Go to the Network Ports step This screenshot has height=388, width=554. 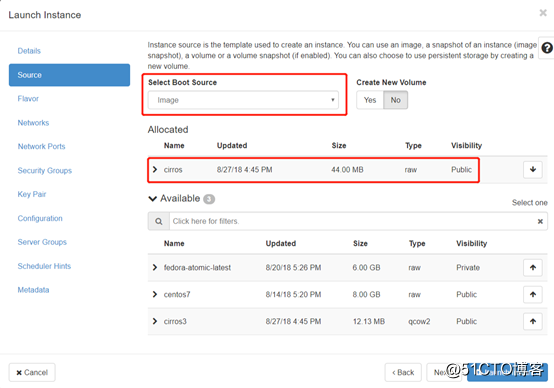point(41,146)
